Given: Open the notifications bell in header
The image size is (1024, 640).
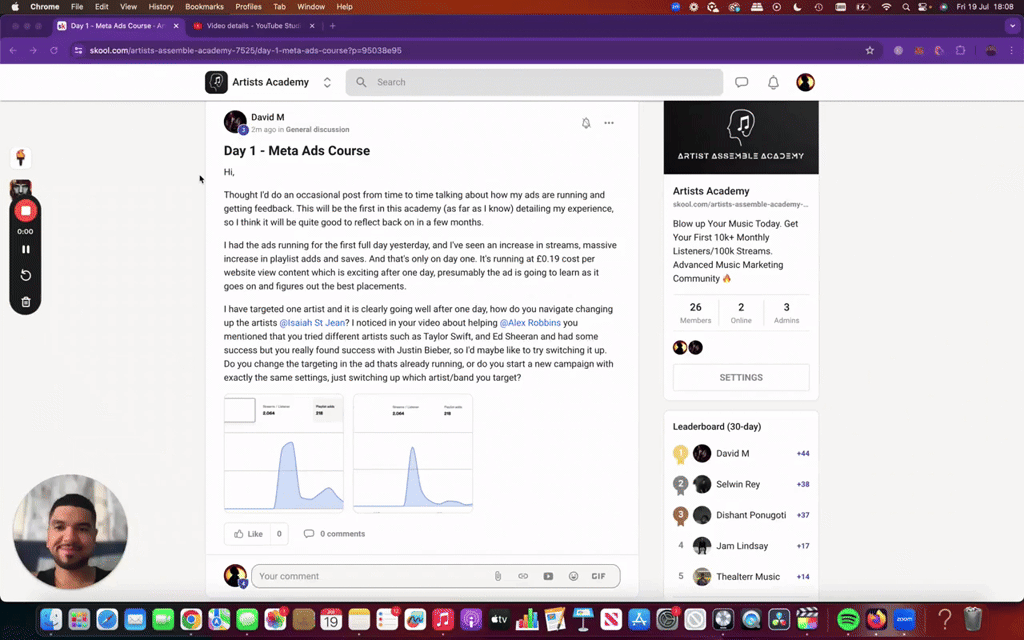Looking at the screenshot, I should pyautogui.click(x=773, y=82).
